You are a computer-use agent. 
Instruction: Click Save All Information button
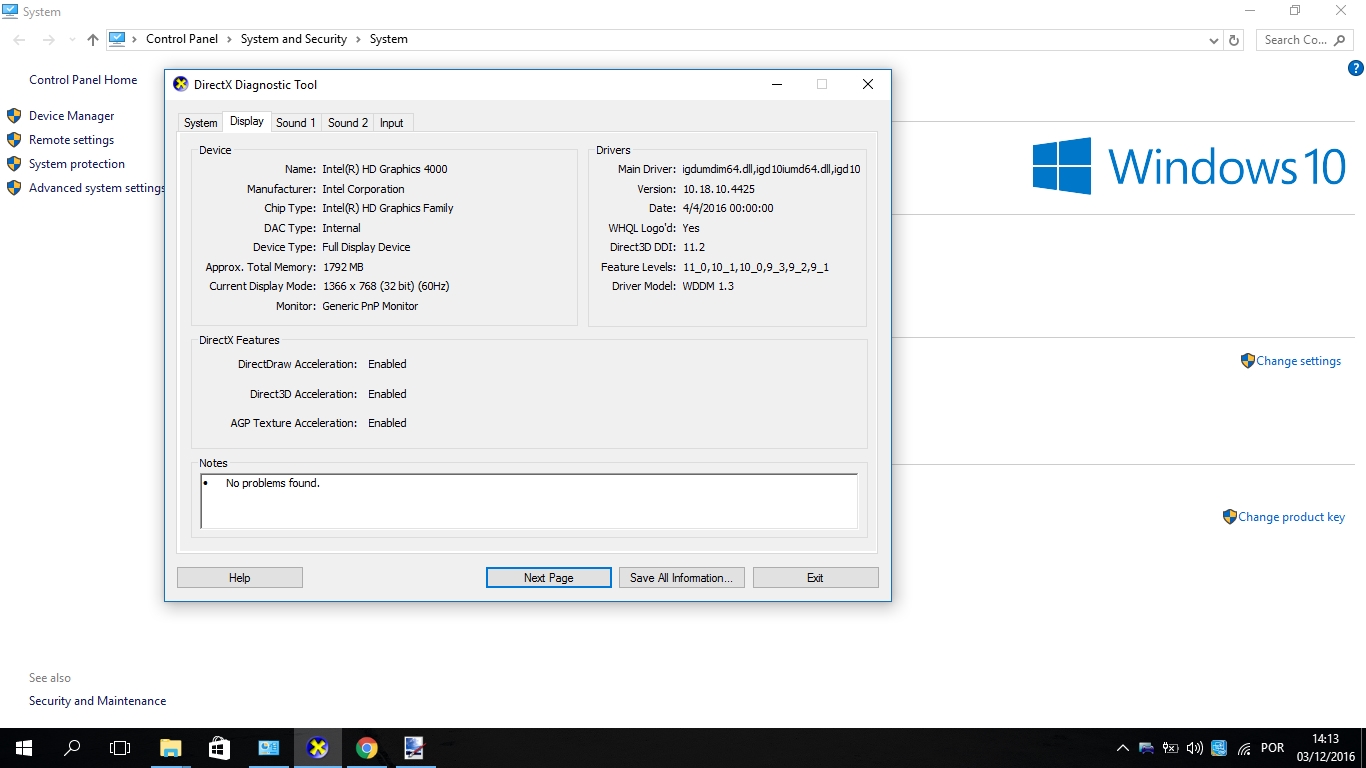click(x=681, y=578)
